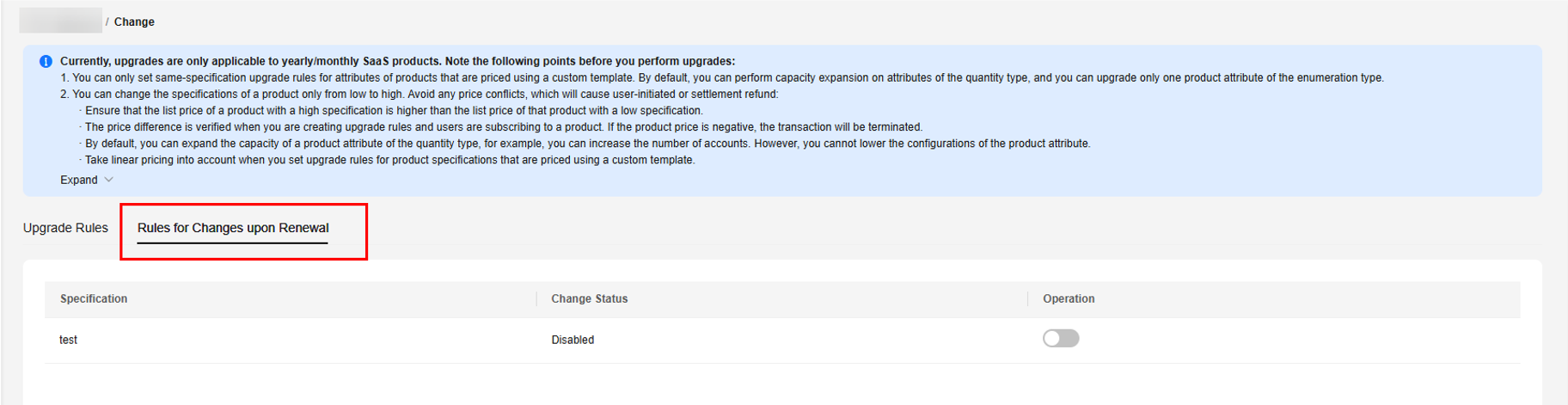Enable the change toggle for test specification

tap(1060, 339)
